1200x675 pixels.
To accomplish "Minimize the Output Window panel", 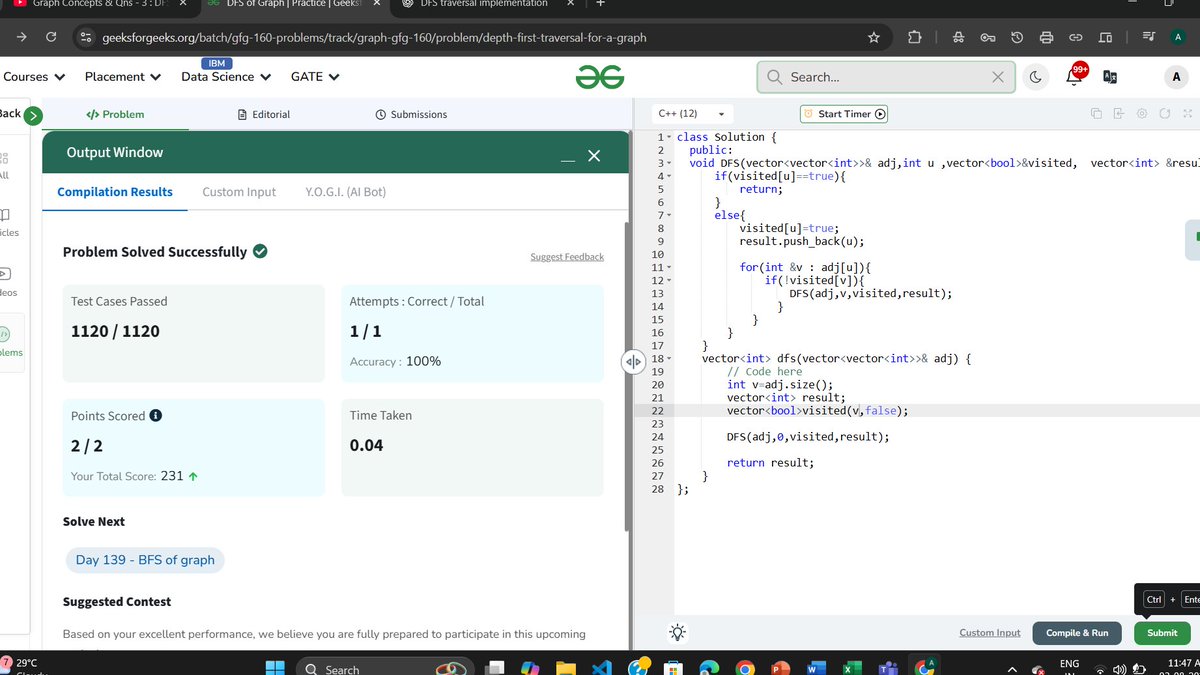I will [x=566, y=159].
